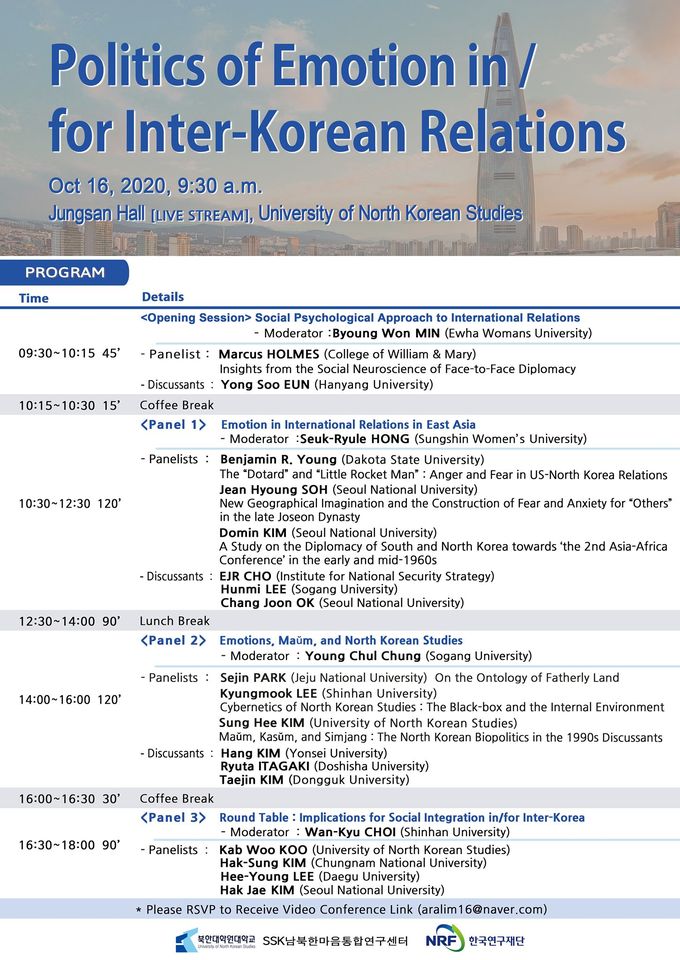The image size is (680, 960).
Task: Click panelist 'Benjamin R. Young'
Action: pos(278,459)
